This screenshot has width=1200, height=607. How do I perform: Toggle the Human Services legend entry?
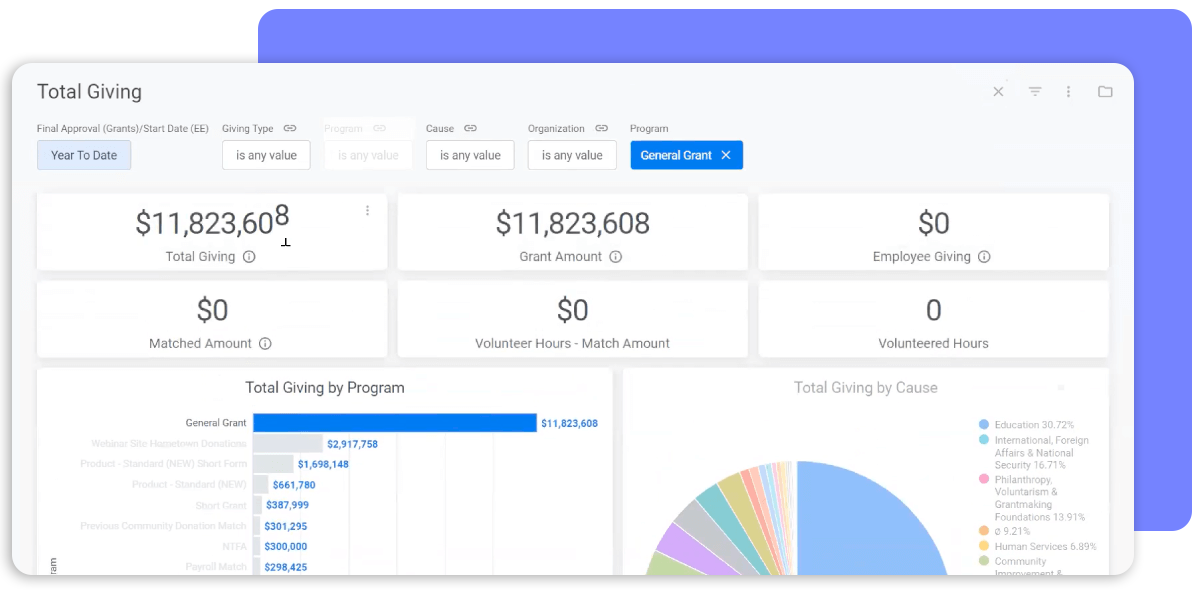[x=1044, y=547]
